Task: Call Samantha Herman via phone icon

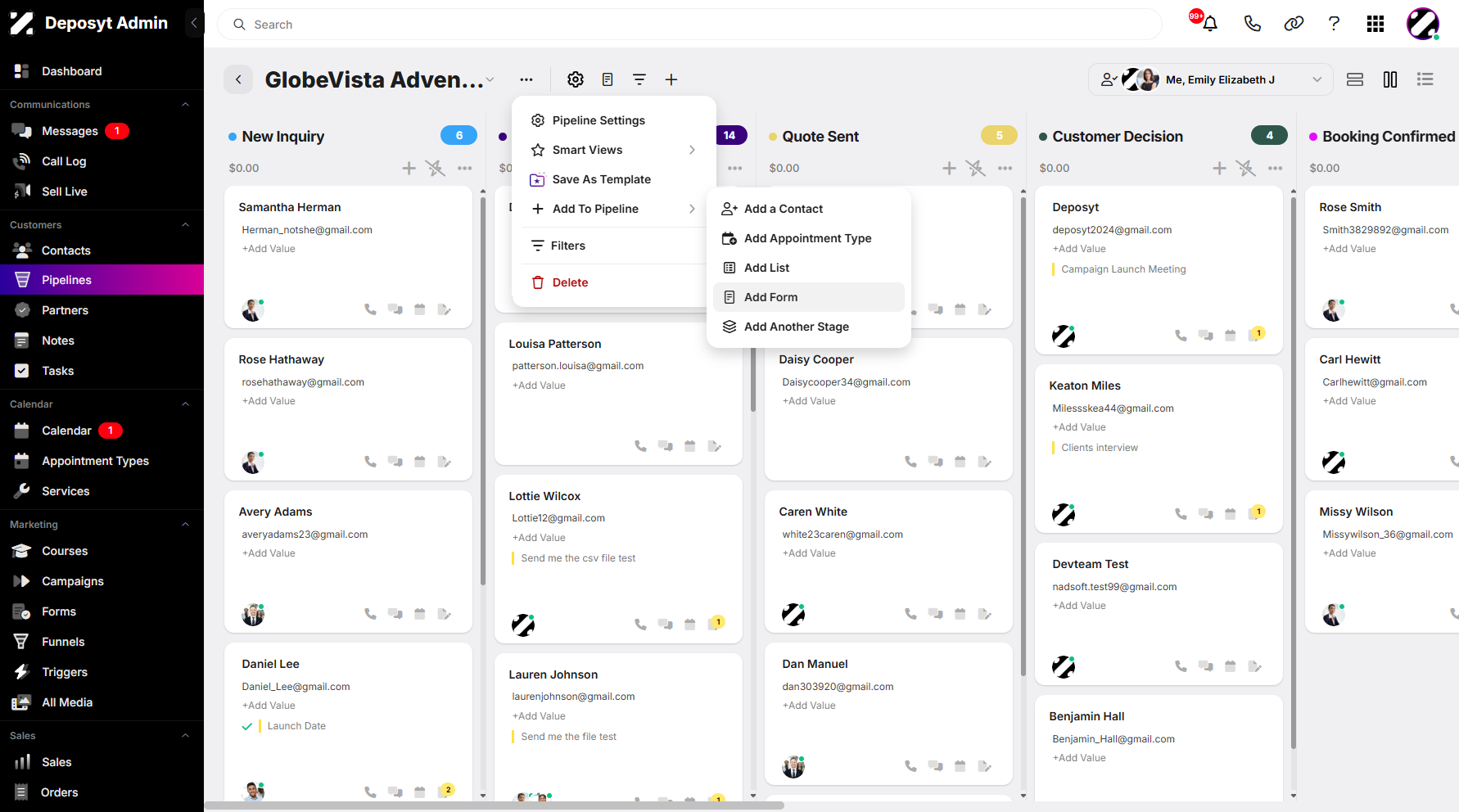Action: coord(370,309)
